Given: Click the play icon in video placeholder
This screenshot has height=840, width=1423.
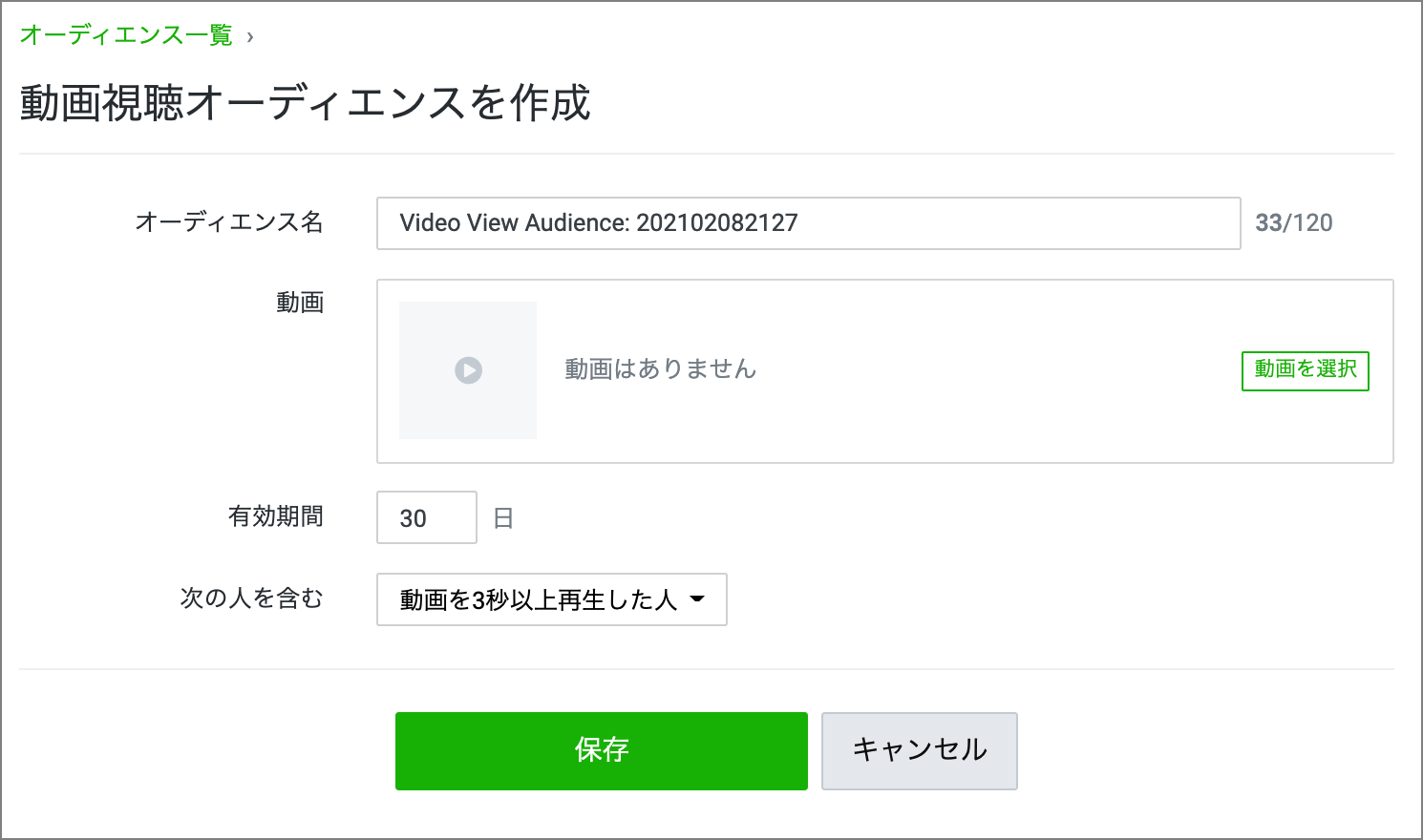Looking at the screenshot, I should point(468,370).
